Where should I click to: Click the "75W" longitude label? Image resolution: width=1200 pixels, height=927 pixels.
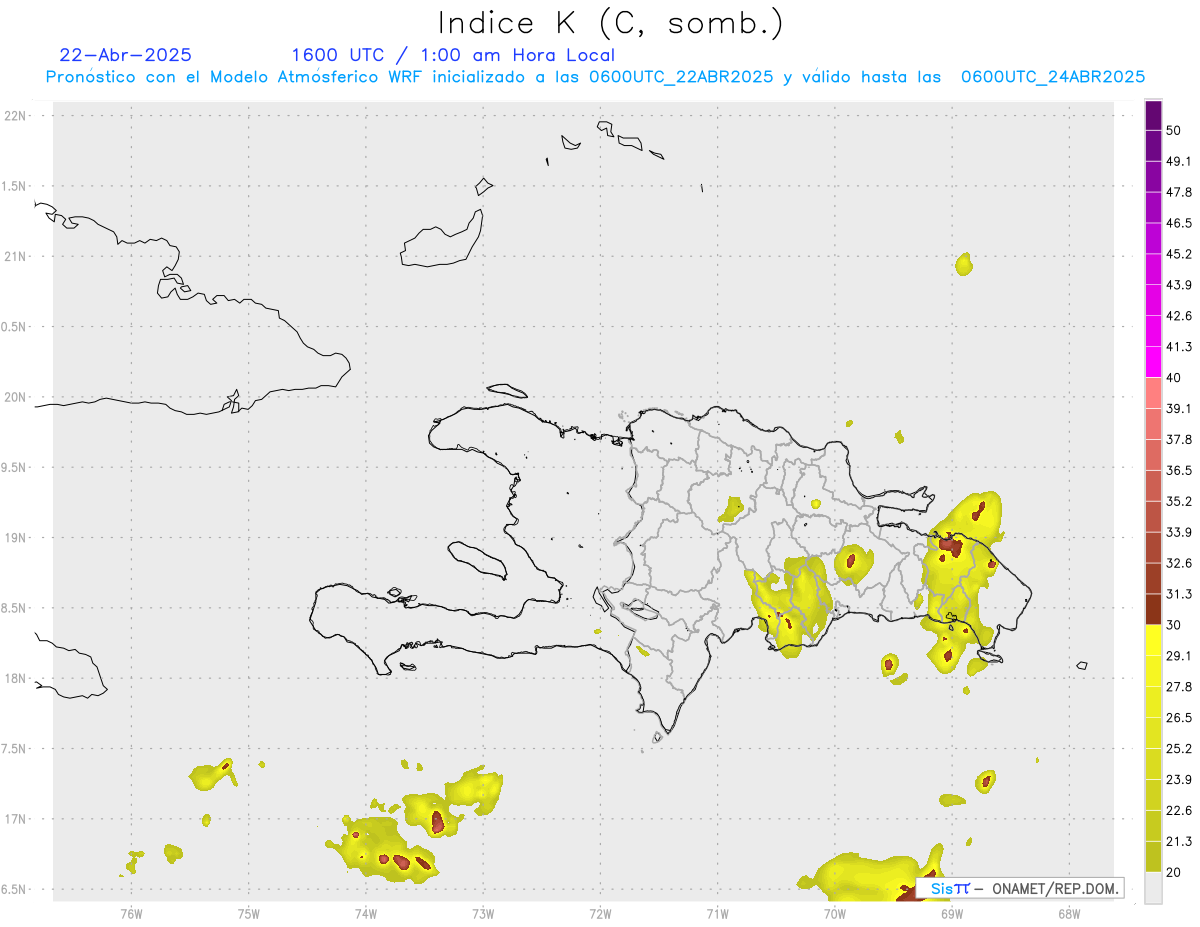click(248, 913)
